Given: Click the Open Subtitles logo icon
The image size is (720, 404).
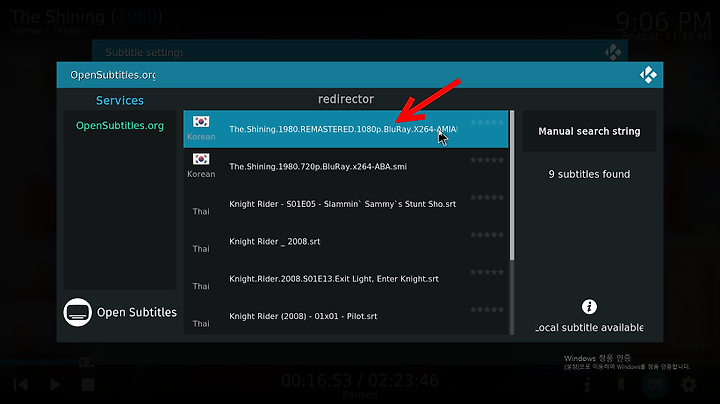Looking at the screenshot, I should pos(77,312).
